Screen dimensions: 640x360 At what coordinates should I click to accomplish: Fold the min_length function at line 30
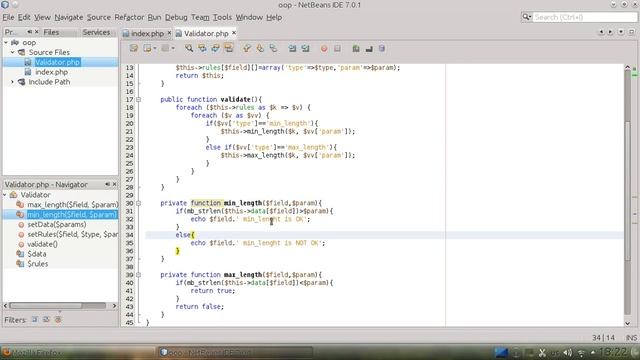(139, 203)
